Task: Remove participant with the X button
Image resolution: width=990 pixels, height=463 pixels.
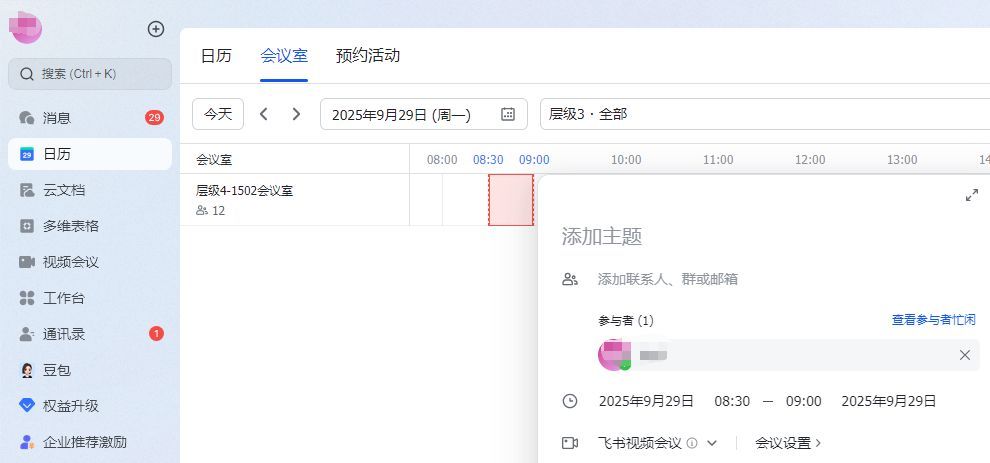Action: 964,355
